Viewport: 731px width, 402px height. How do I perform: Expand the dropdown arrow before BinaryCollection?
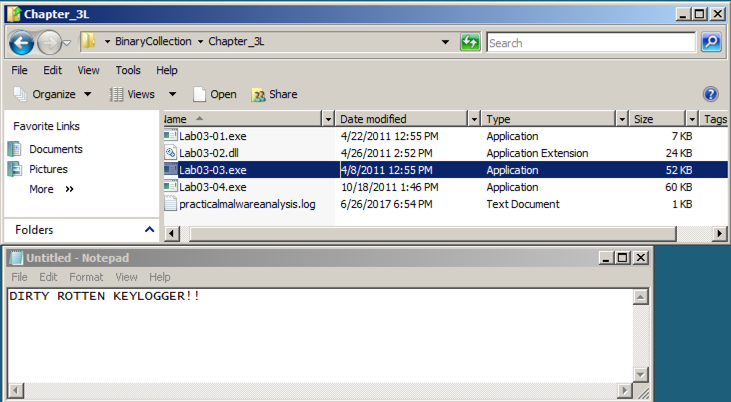coord(107,42)
